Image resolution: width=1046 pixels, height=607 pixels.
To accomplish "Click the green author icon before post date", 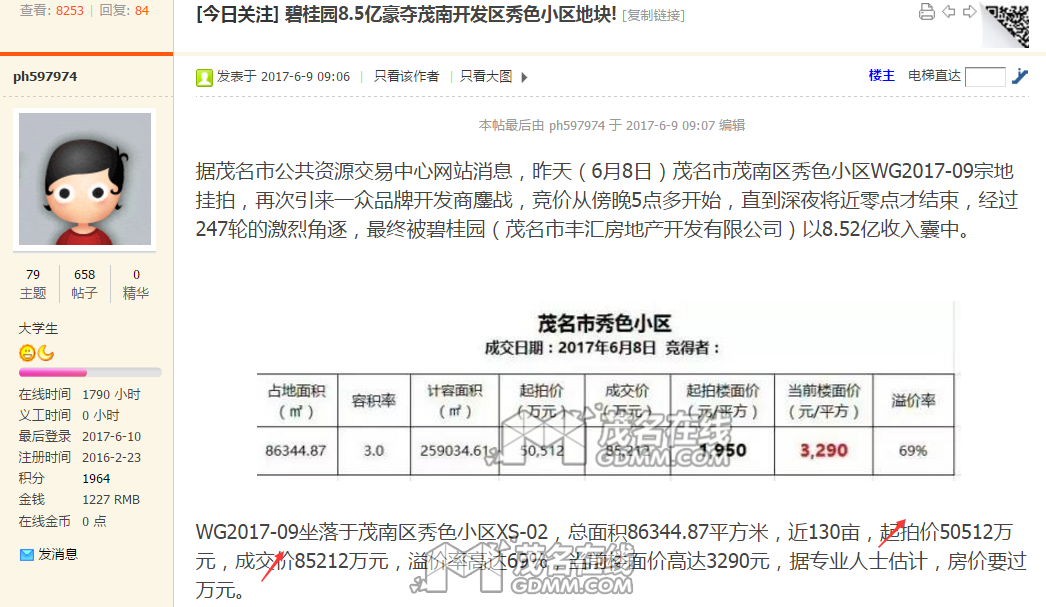I will [204, 77].
